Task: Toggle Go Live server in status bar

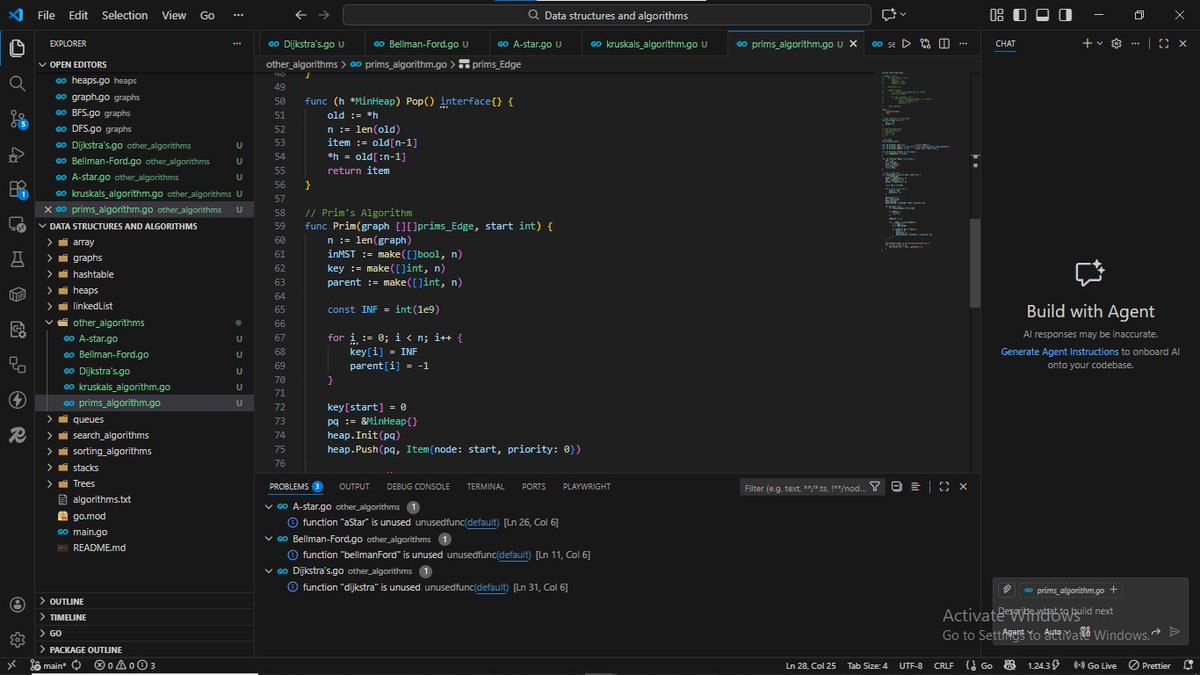Action: pos(1093,666)
